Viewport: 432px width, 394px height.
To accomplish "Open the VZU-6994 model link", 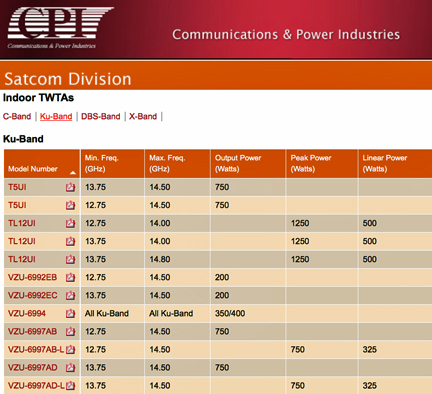I will pyautogui.click(x=27, y=313).
